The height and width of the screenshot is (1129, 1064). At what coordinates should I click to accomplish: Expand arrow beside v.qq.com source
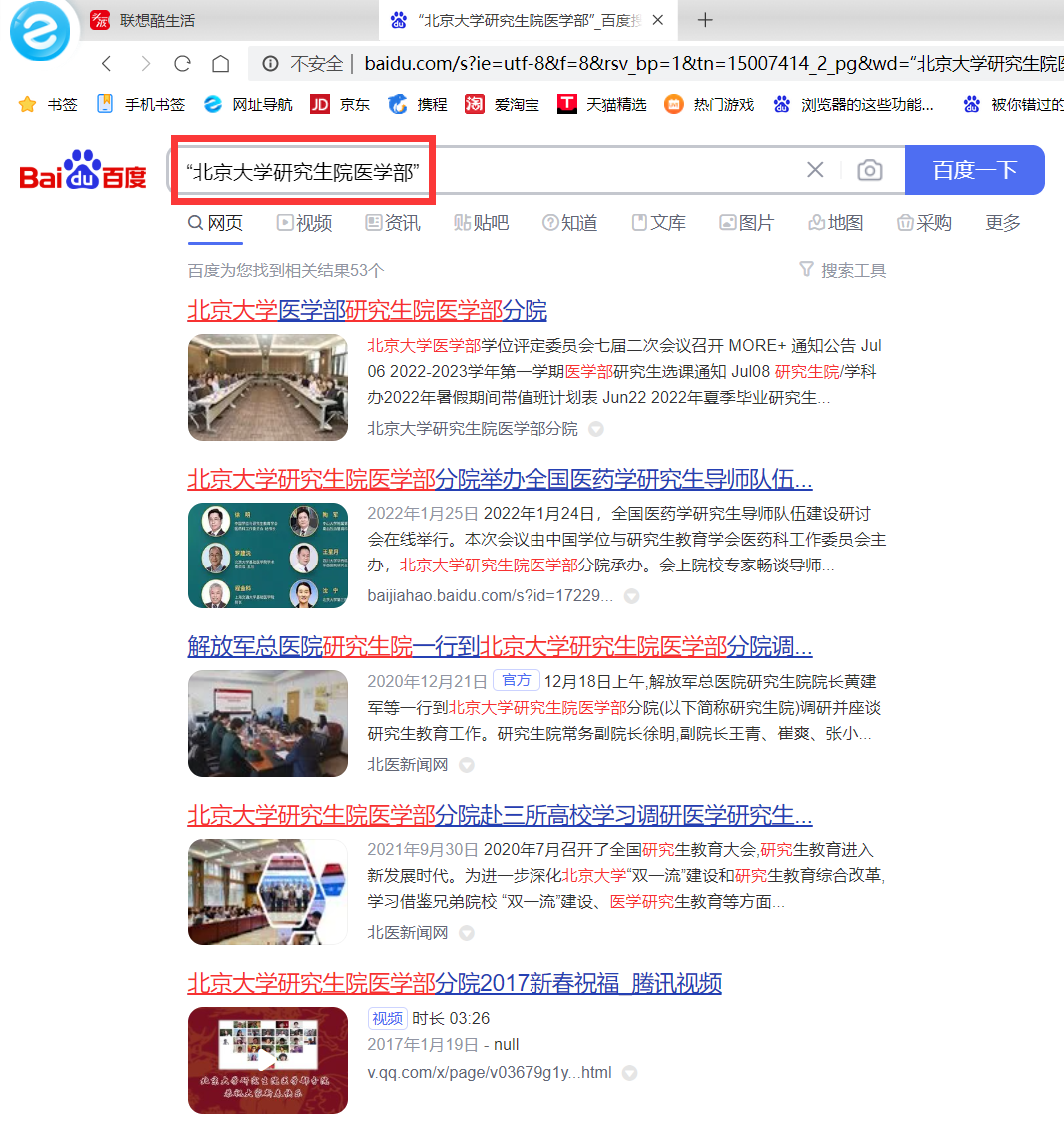[x=629, y=1074]
